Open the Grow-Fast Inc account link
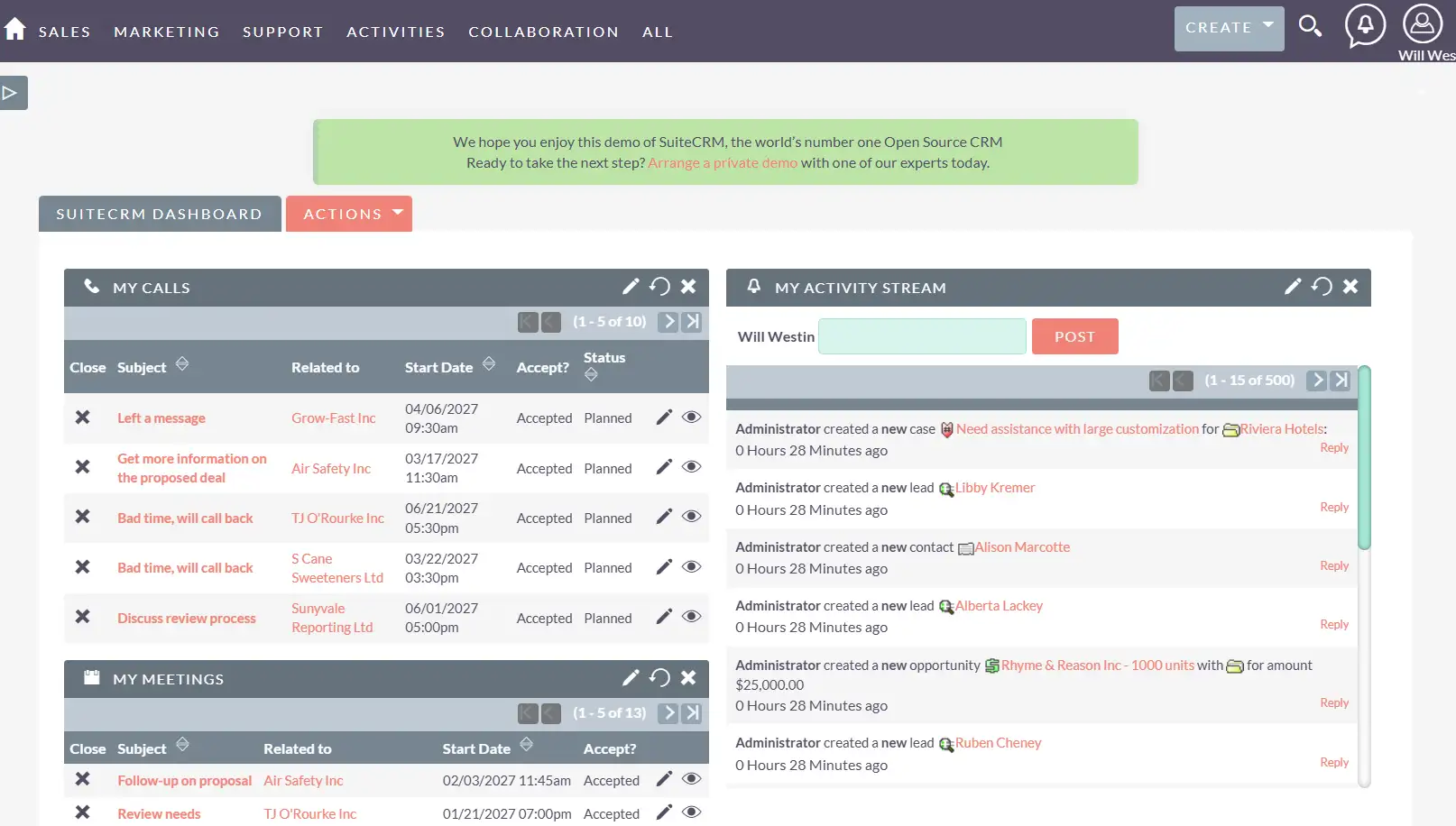The width and height of the screenshot is (1456, 826). (x=333, y=418)
